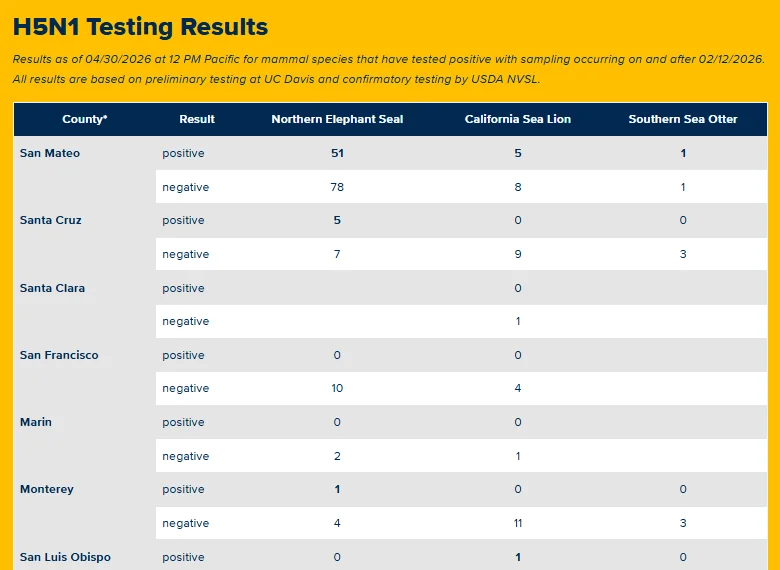This screenshot has height=570, width=780.
Task: Click 'negative' label under Marin
Action: click(186, 456)
